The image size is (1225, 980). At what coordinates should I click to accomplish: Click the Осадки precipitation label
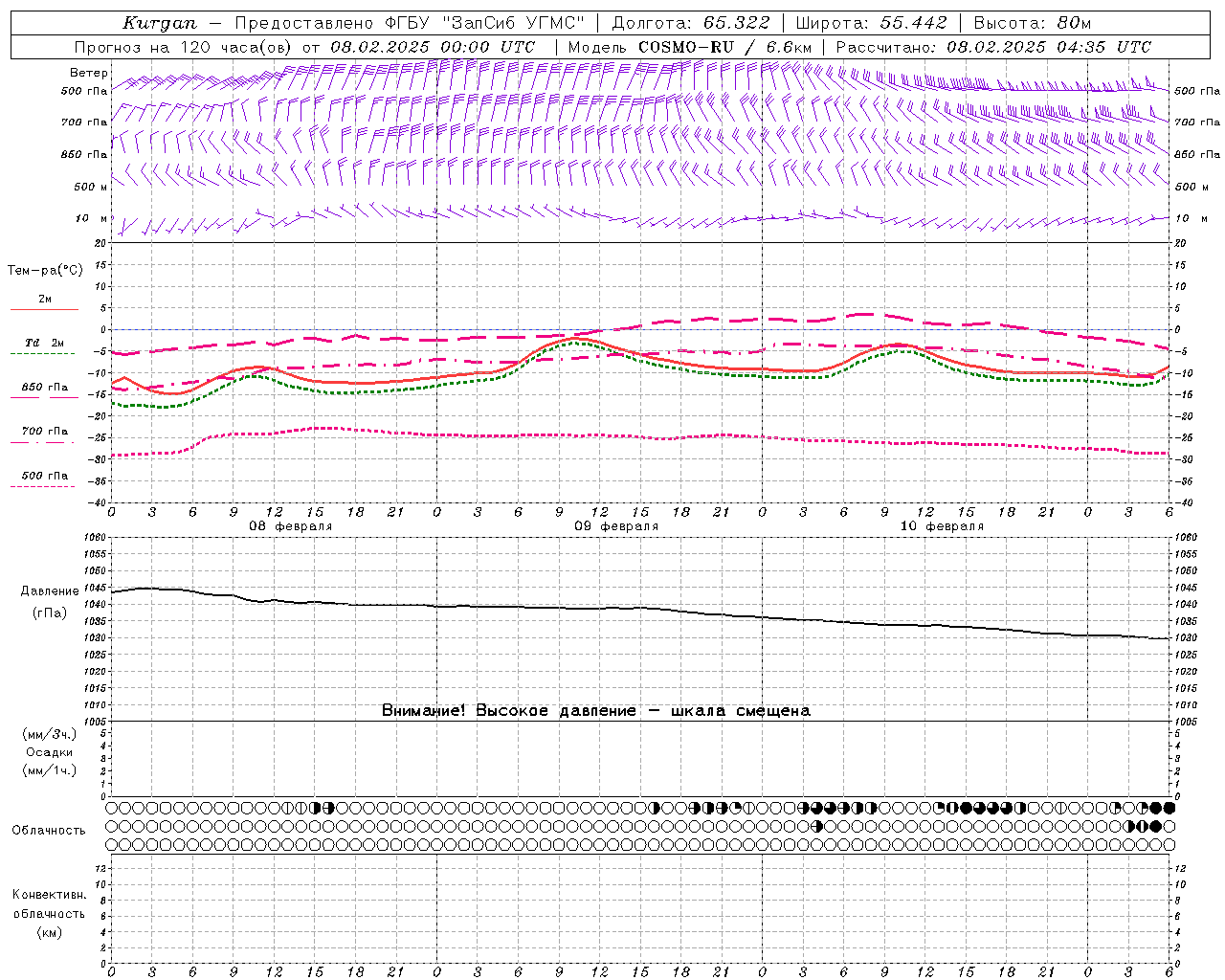(50, 752)
